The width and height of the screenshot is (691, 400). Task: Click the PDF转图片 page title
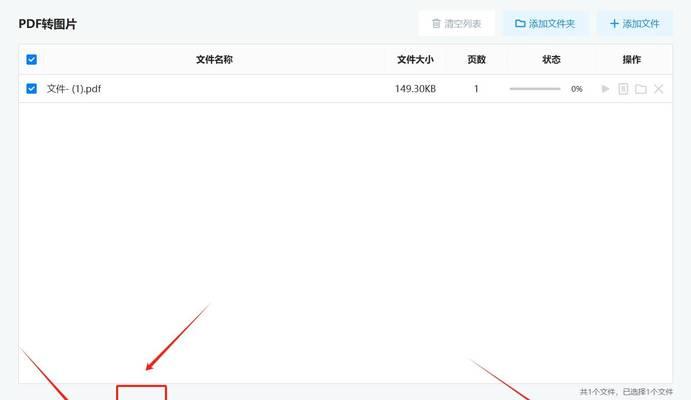pyautogui.click(x=48, y=24)
